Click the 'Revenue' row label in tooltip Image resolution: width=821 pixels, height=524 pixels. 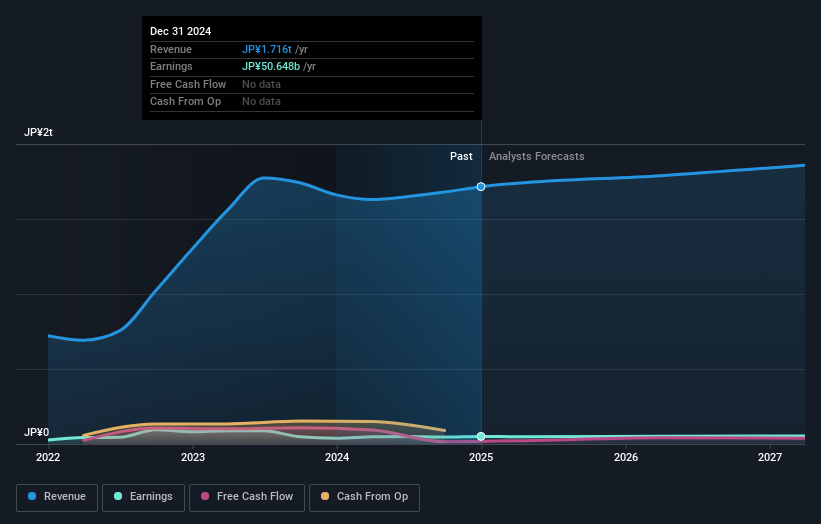click(171, 49)
